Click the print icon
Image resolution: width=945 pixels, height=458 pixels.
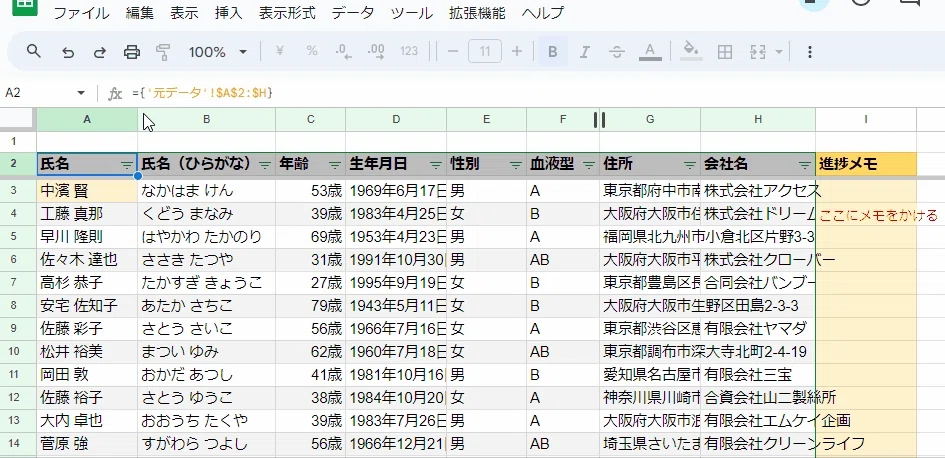[131, 52]
